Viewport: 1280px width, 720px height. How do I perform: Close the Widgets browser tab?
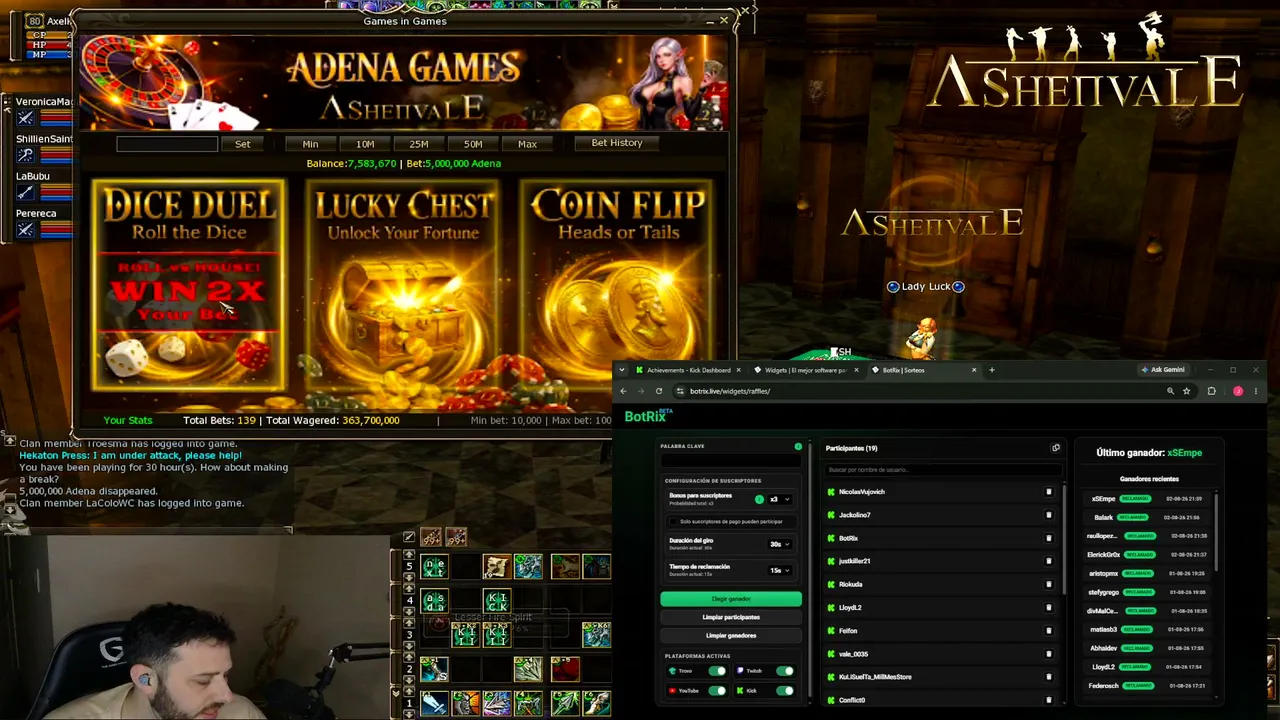point(856,370)
